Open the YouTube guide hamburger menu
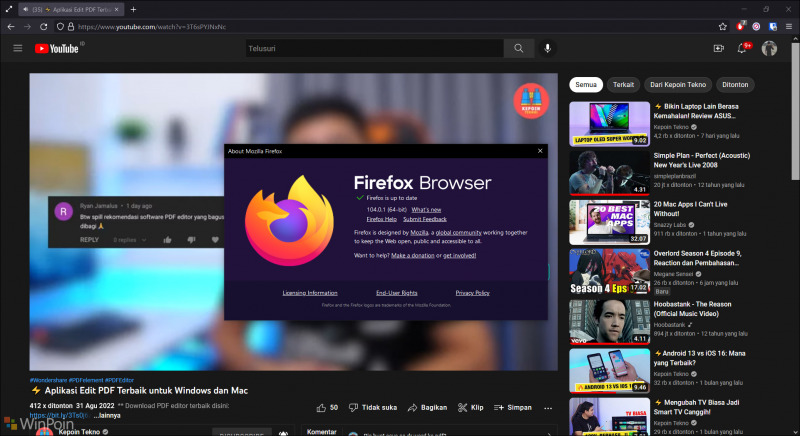Screen dimensions: 800x436 [x=18, y=48]
